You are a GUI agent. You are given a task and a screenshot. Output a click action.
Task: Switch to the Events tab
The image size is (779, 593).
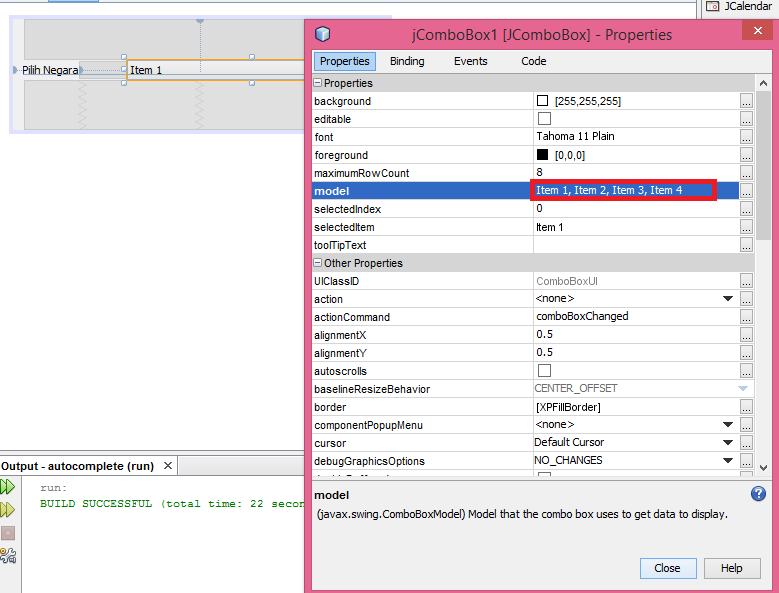pos(470,61)
